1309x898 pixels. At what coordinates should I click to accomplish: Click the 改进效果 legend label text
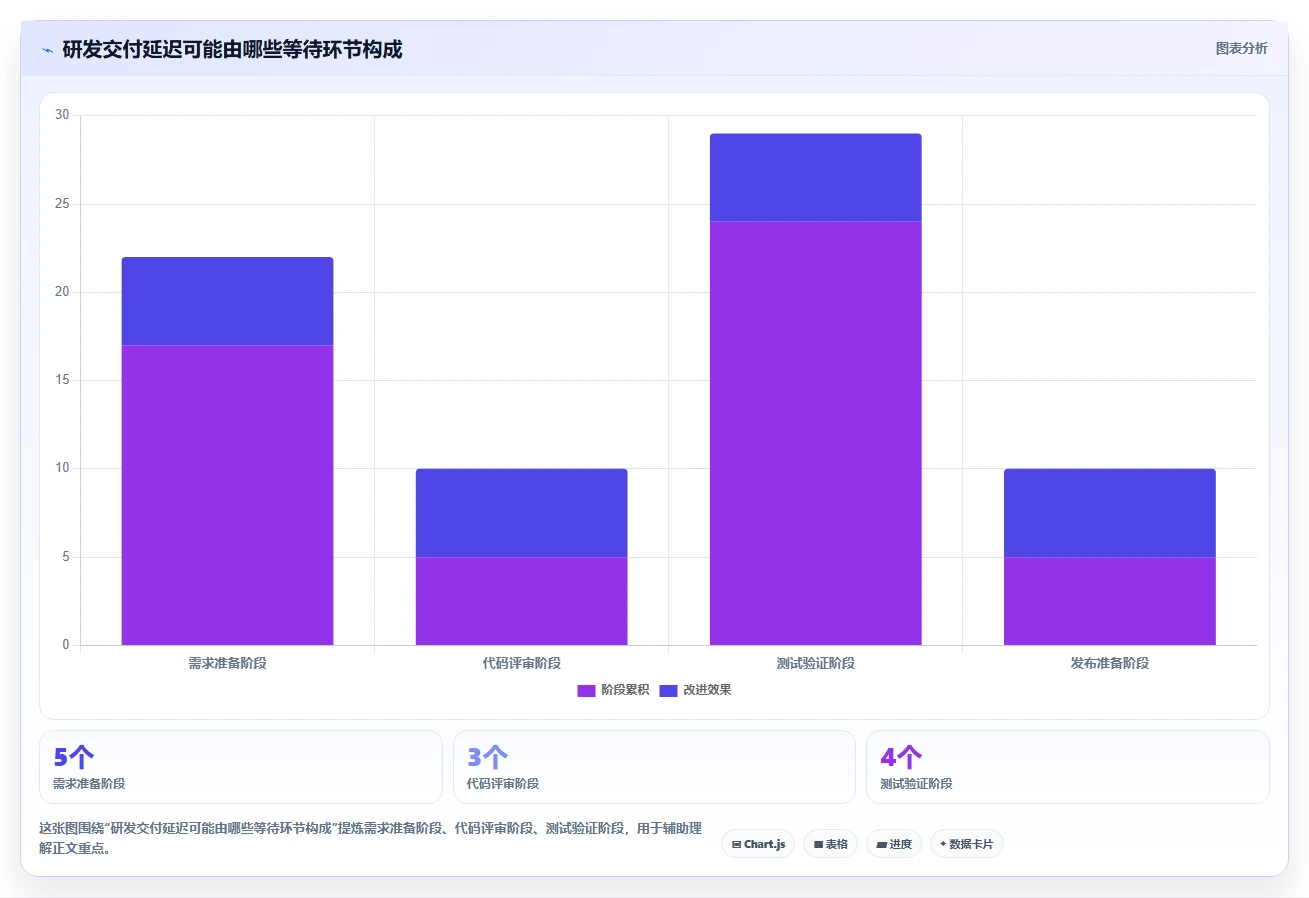[707, 690]
